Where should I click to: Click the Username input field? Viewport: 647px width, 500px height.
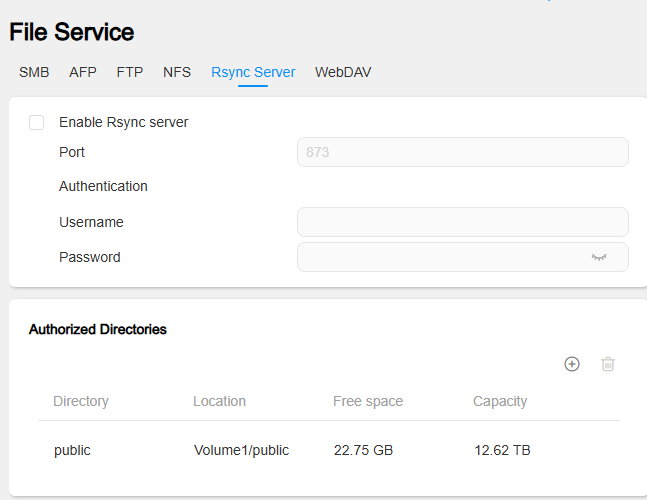coord(463,222)
